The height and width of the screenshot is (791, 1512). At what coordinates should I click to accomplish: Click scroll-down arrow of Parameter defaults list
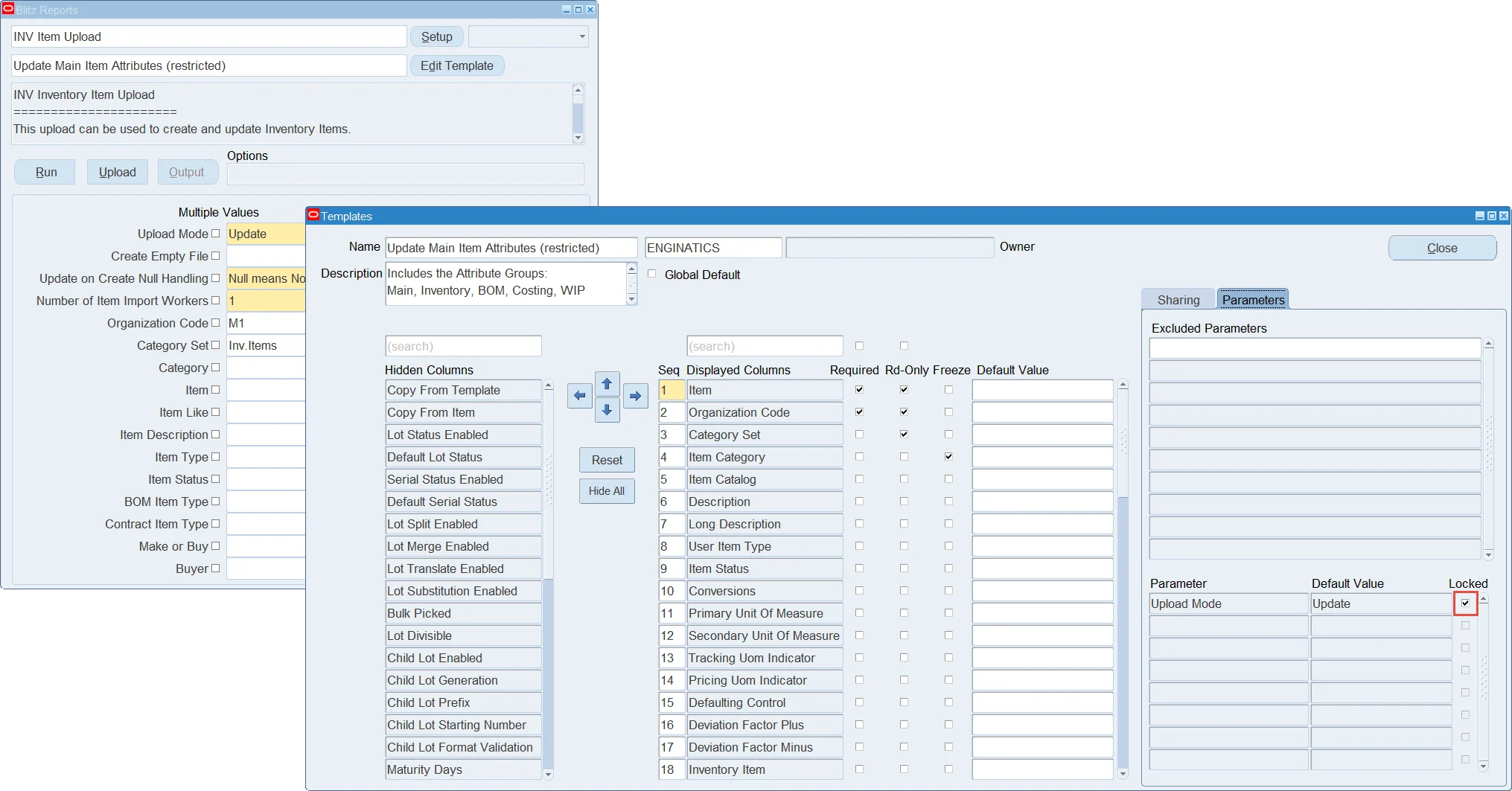coord(1483,766)
